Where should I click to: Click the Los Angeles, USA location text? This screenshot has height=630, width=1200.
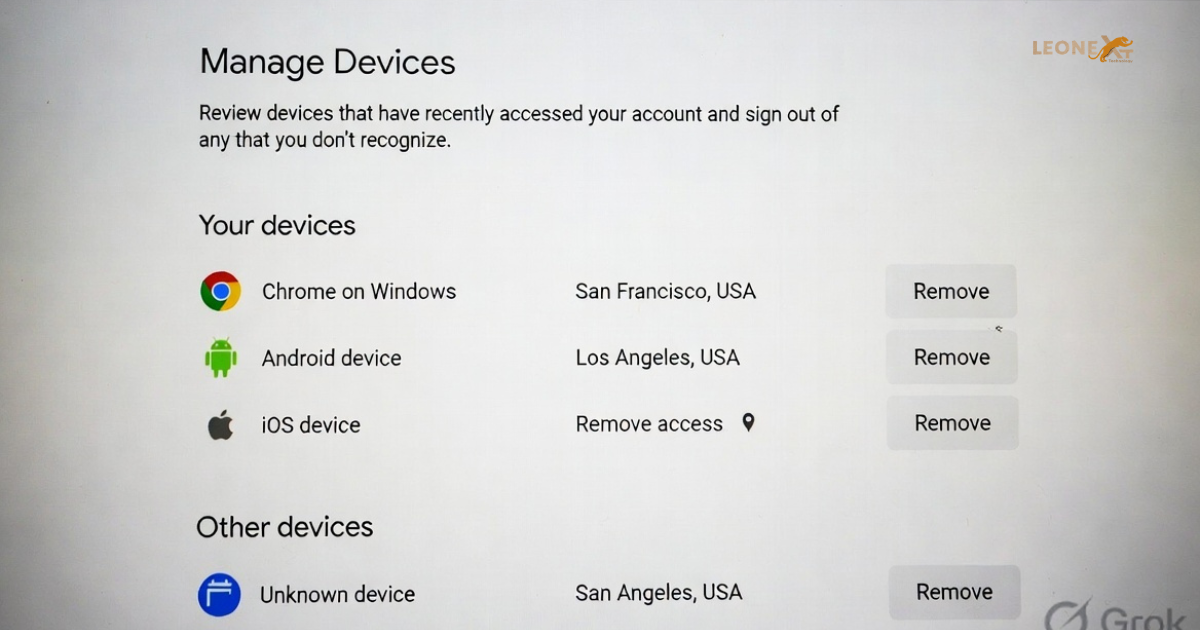(658, 357)
